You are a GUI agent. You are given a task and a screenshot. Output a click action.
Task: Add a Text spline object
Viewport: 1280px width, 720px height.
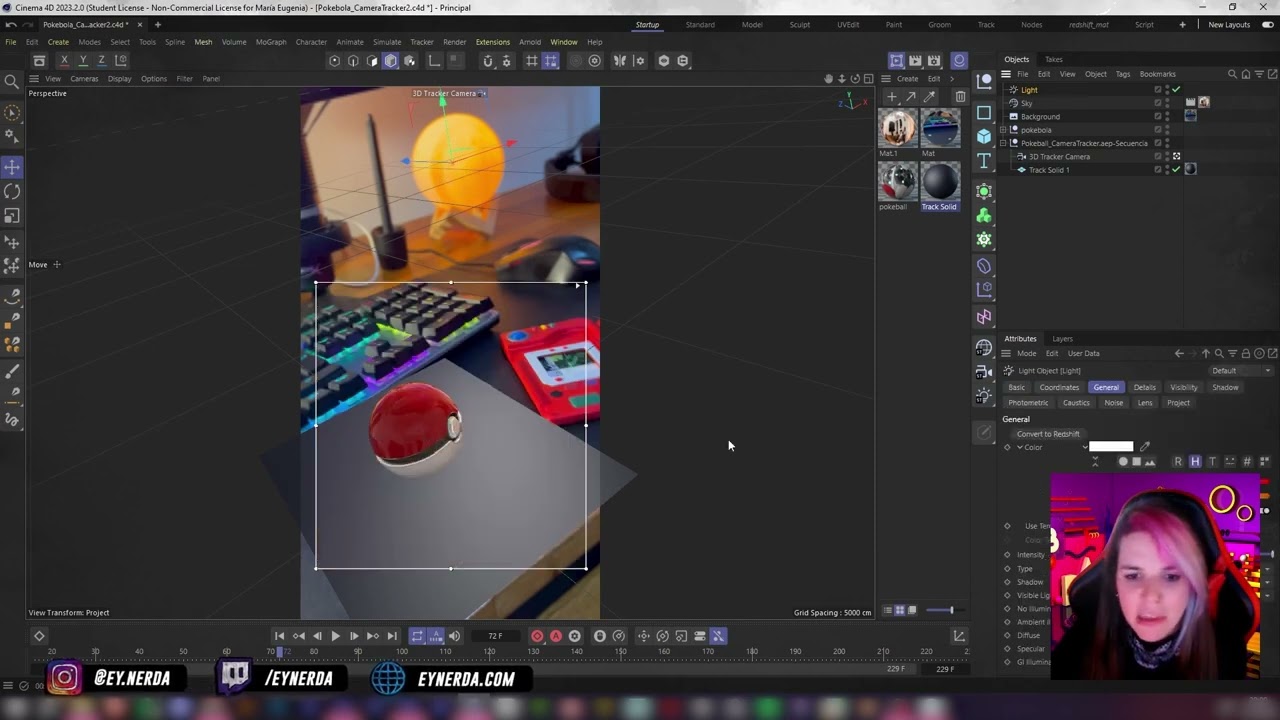coord(984,161)
